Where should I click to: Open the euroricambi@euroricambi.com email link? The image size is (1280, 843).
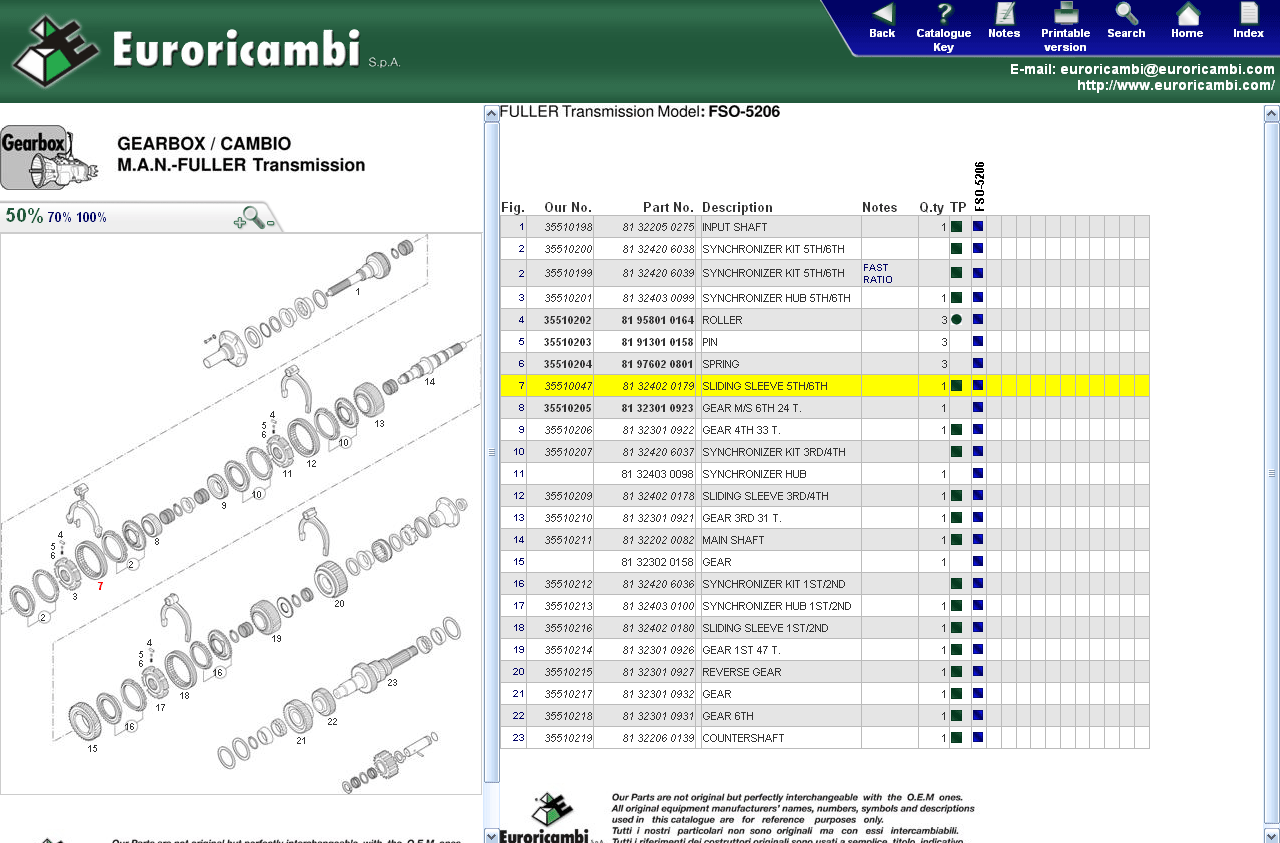1167,70
